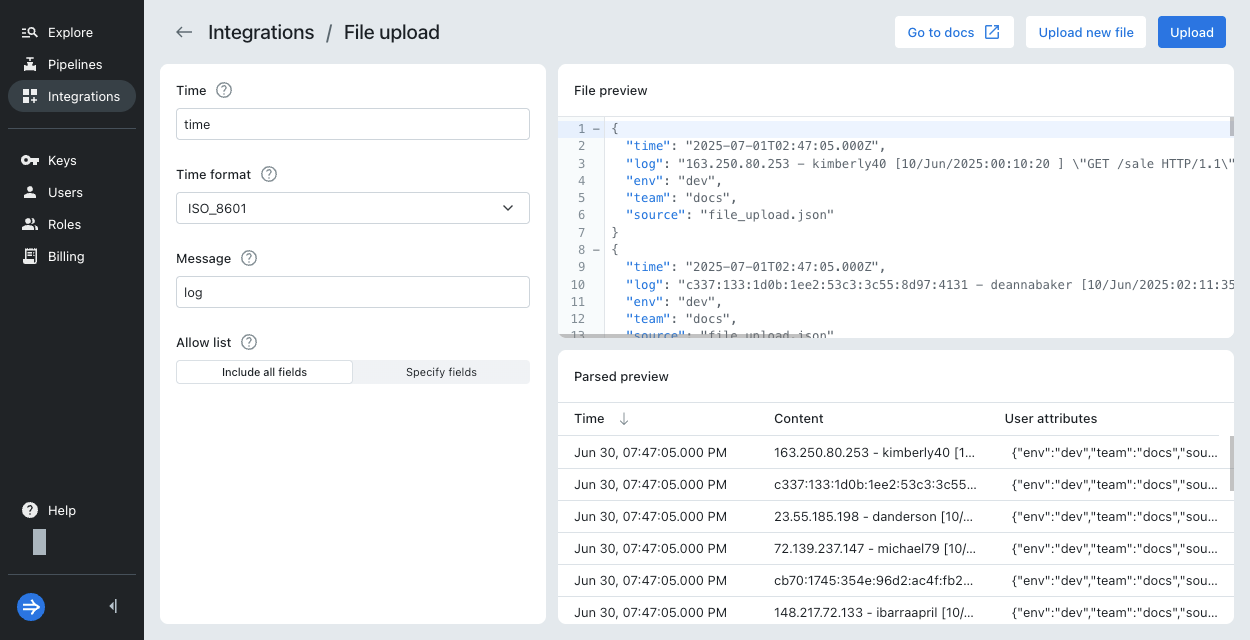Click the File preview vertical scrollbar

point(1231,128)
